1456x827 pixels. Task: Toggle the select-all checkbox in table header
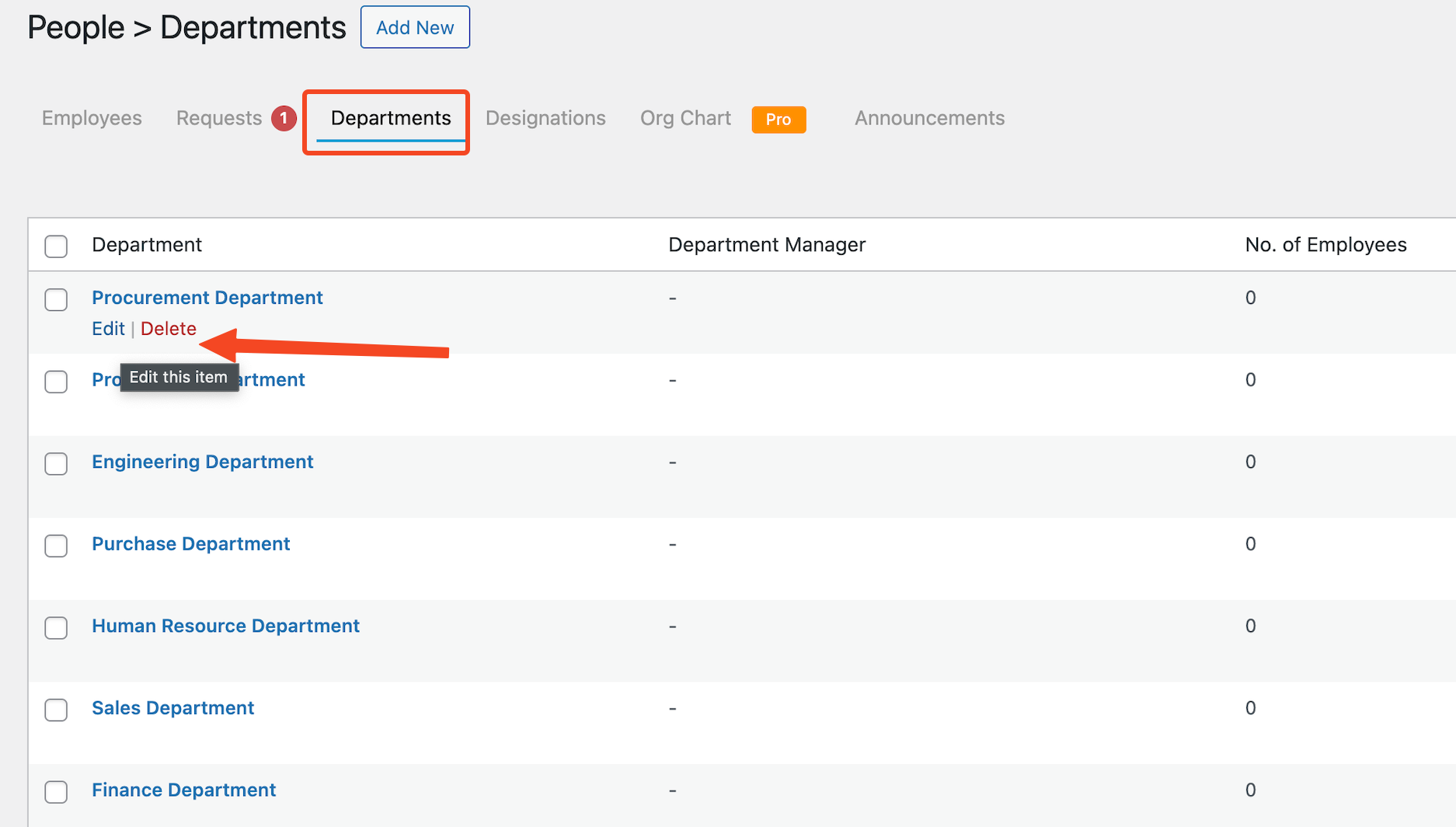point(56,246)
